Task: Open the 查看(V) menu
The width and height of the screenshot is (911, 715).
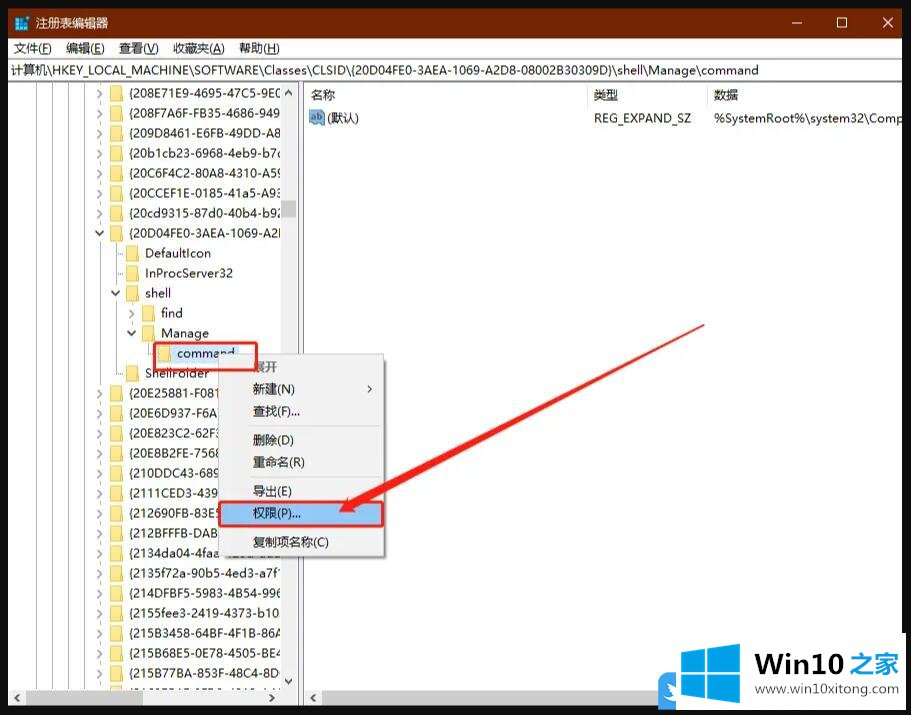Action: click(x=138, y=49)
